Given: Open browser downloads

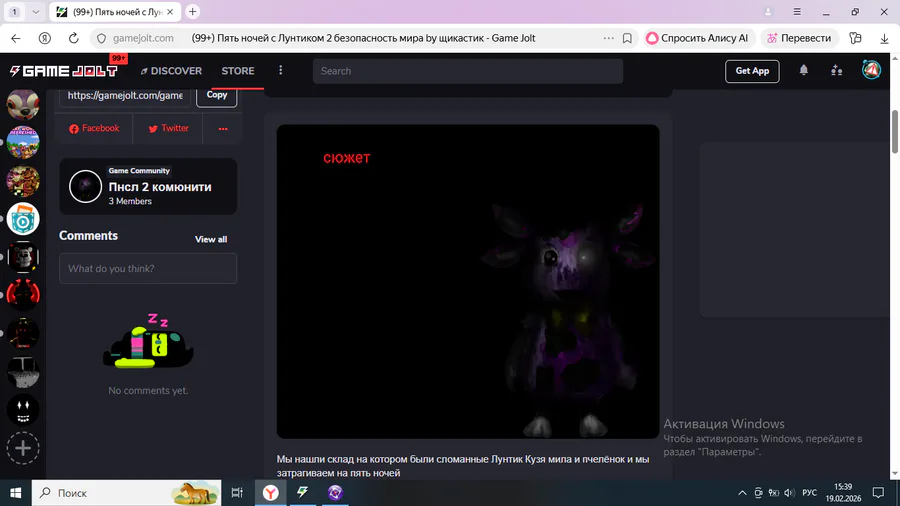Looking at the screenshot, I should pyautogui.click(x=884, y=38).
